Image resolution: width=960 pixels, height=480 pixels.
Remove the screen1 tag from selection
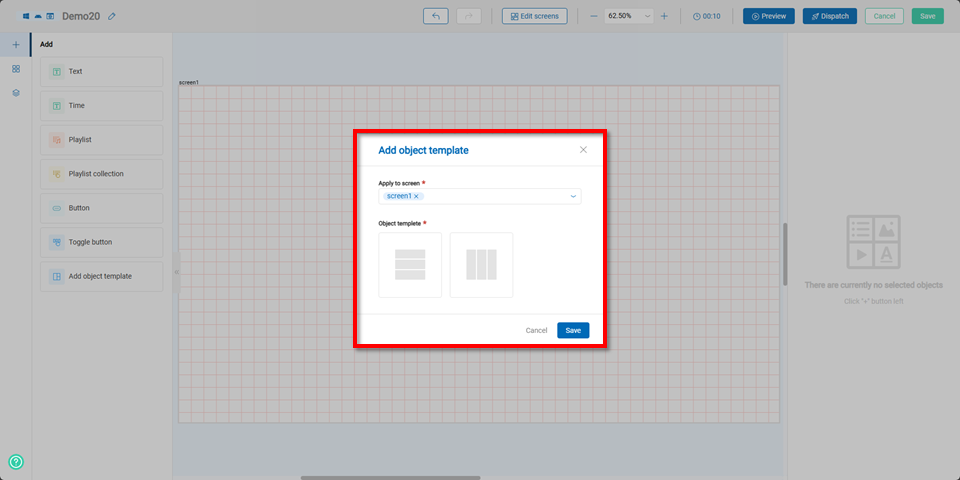[417, 197]
